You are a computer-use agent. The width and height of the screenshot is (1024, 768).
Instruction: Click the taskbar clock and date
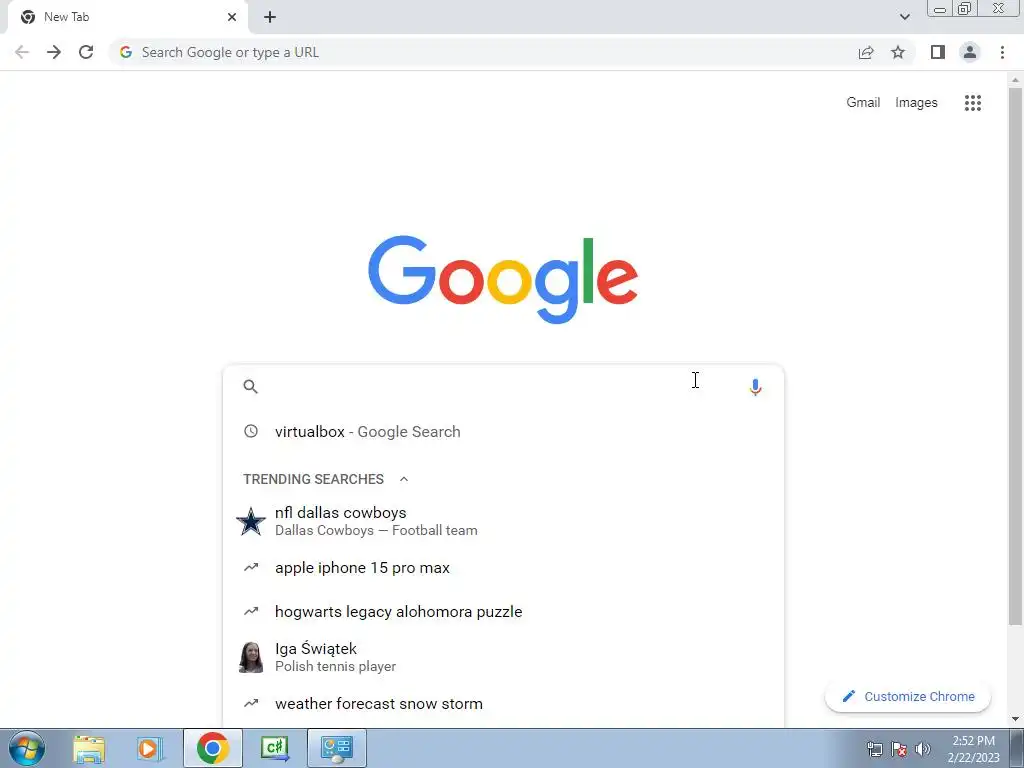(x=973, y=749)
